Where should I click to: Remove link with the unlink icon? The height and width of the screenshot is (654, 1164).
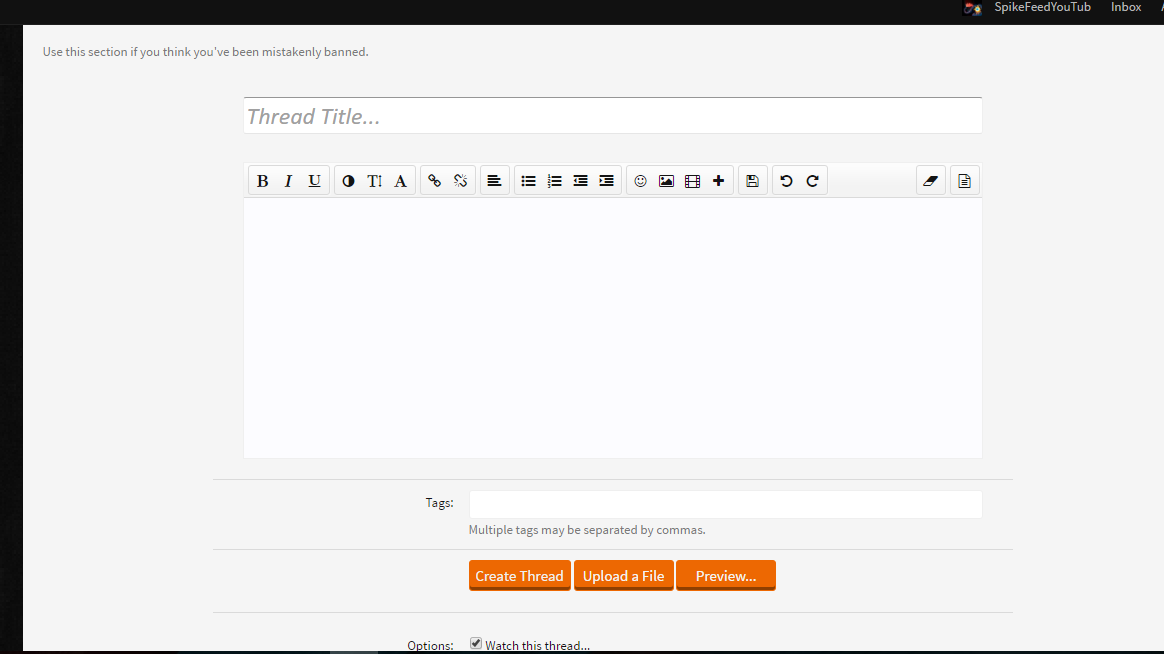(460, 180)
